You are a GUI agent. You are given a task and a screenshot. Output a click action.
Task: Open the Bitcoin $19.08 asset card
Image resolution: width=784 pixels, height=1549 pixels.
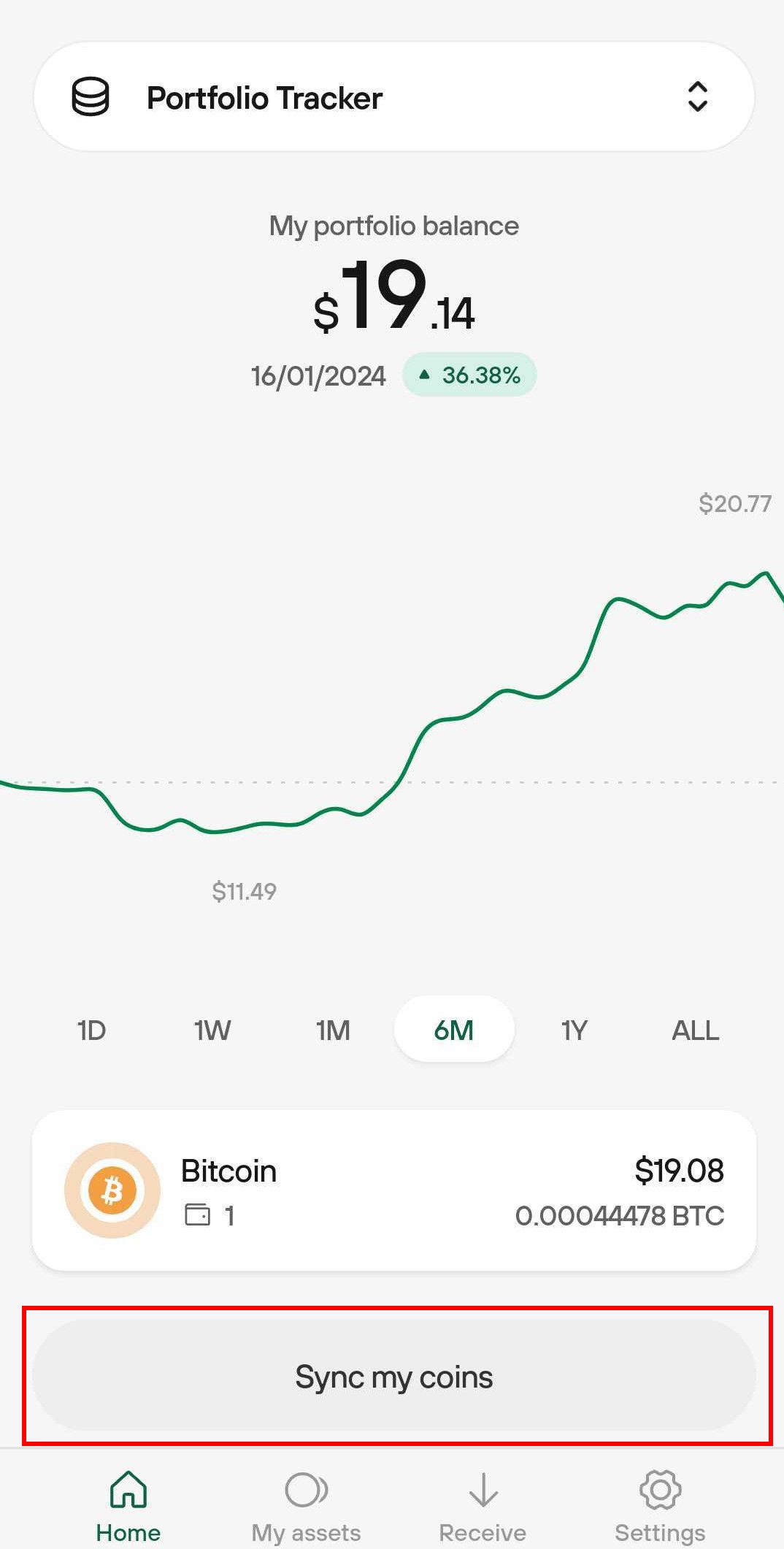(x=394, y=1190)
